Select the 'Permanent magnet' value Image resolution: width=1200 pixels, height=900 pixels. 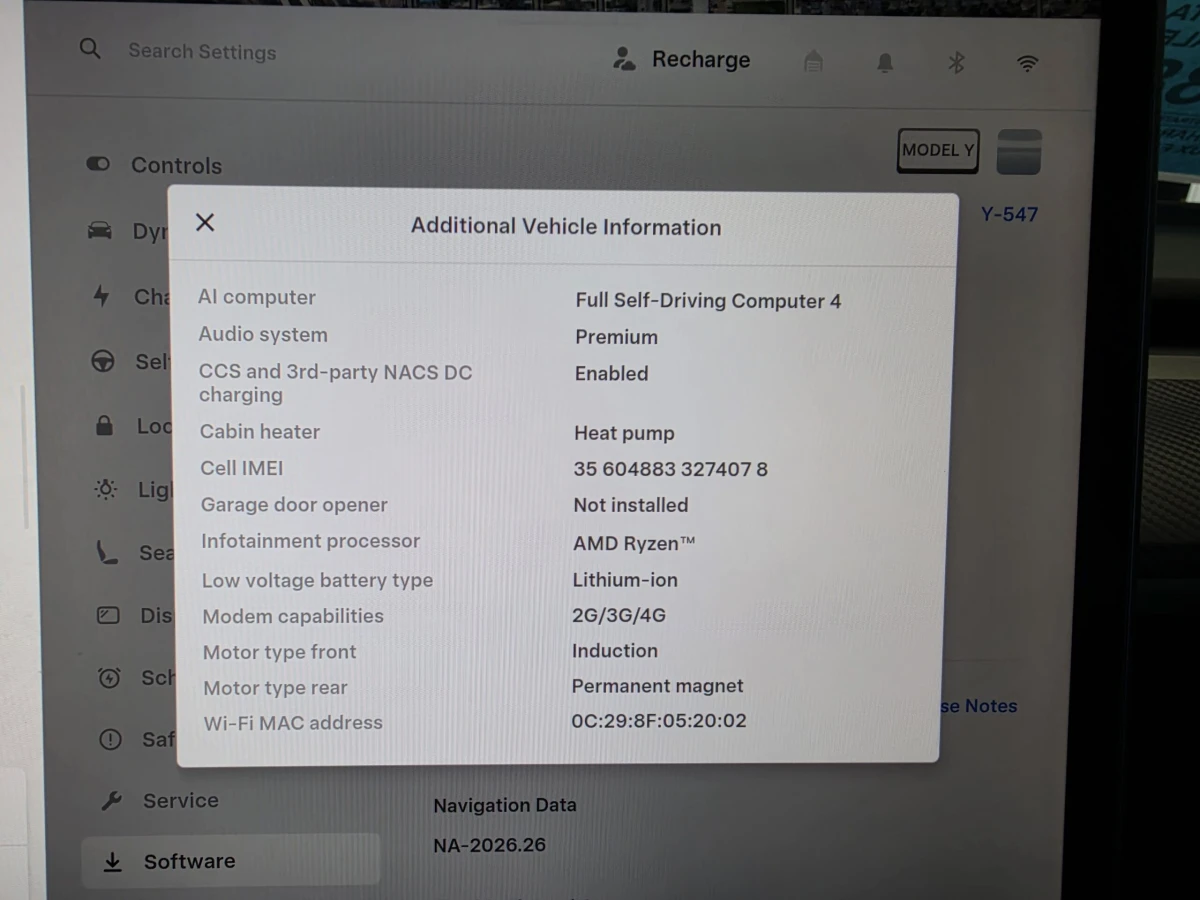[657, 686]
